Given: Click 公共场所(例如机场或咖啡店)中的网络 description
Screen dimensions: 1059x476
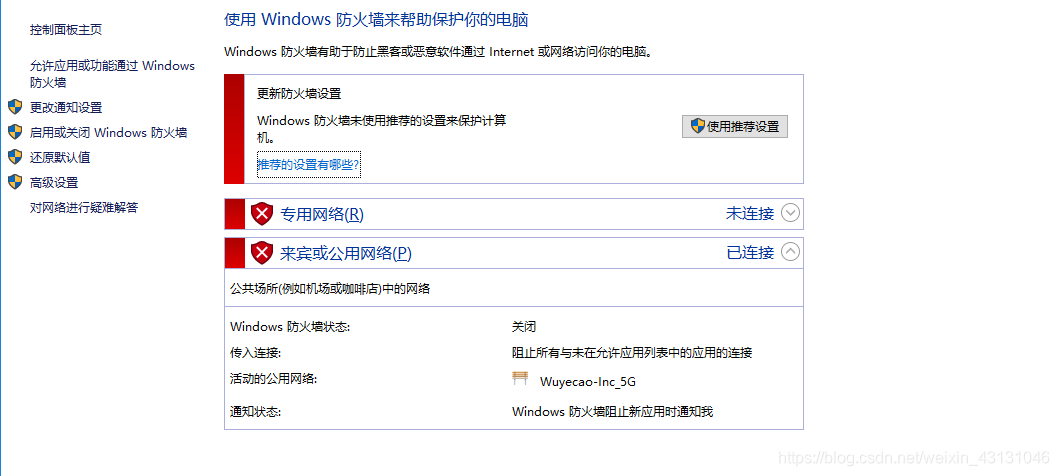Looking at the screenshot, I should [x=330, y=289].
